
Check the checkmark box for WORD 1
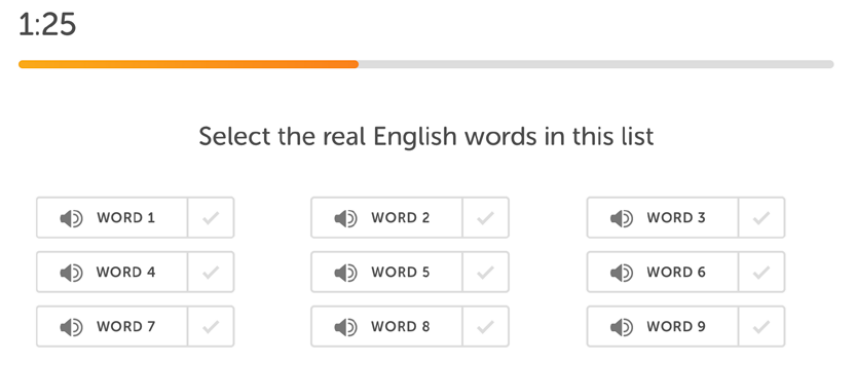click(x=211, y=218)
